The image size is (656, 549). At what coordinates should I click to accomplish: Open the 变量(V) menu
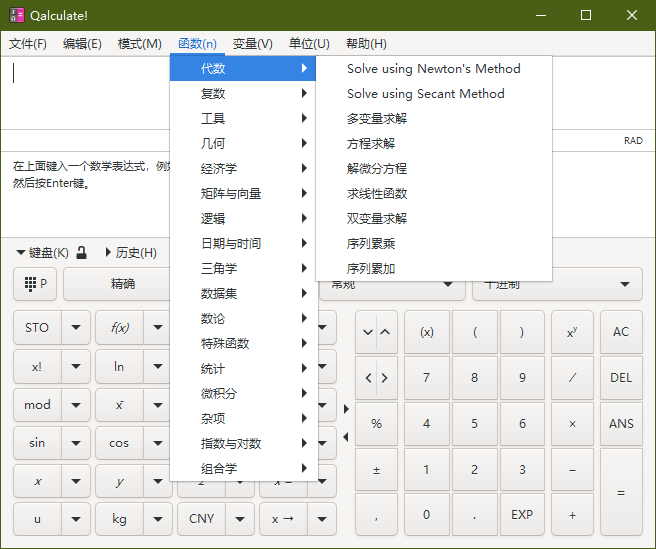pos(253,44)
